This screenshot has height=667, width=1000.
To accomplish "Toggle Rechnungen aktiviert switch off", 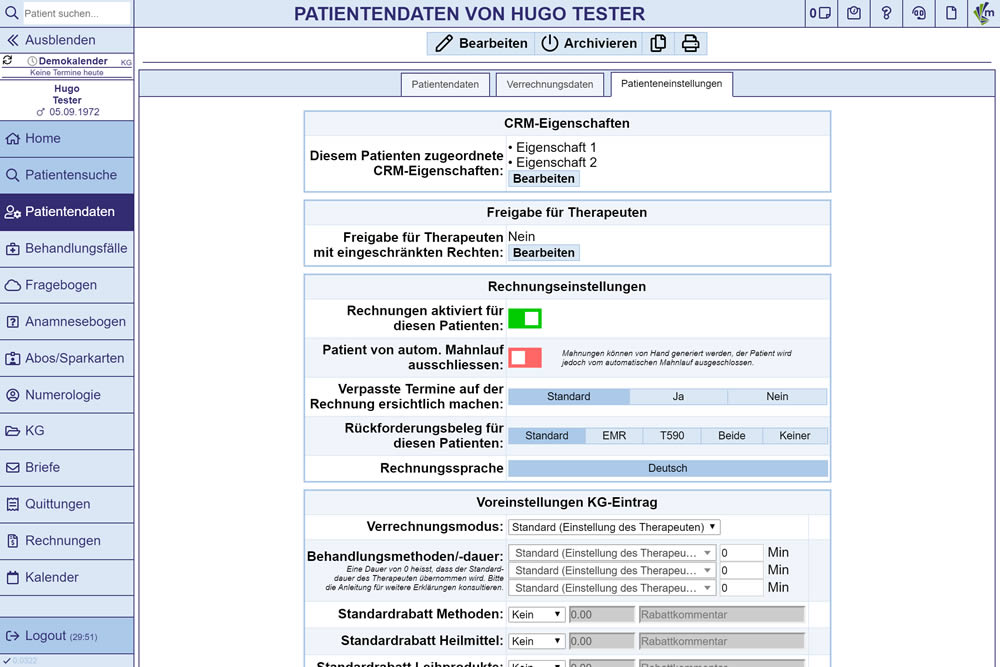I will [524, 318].
